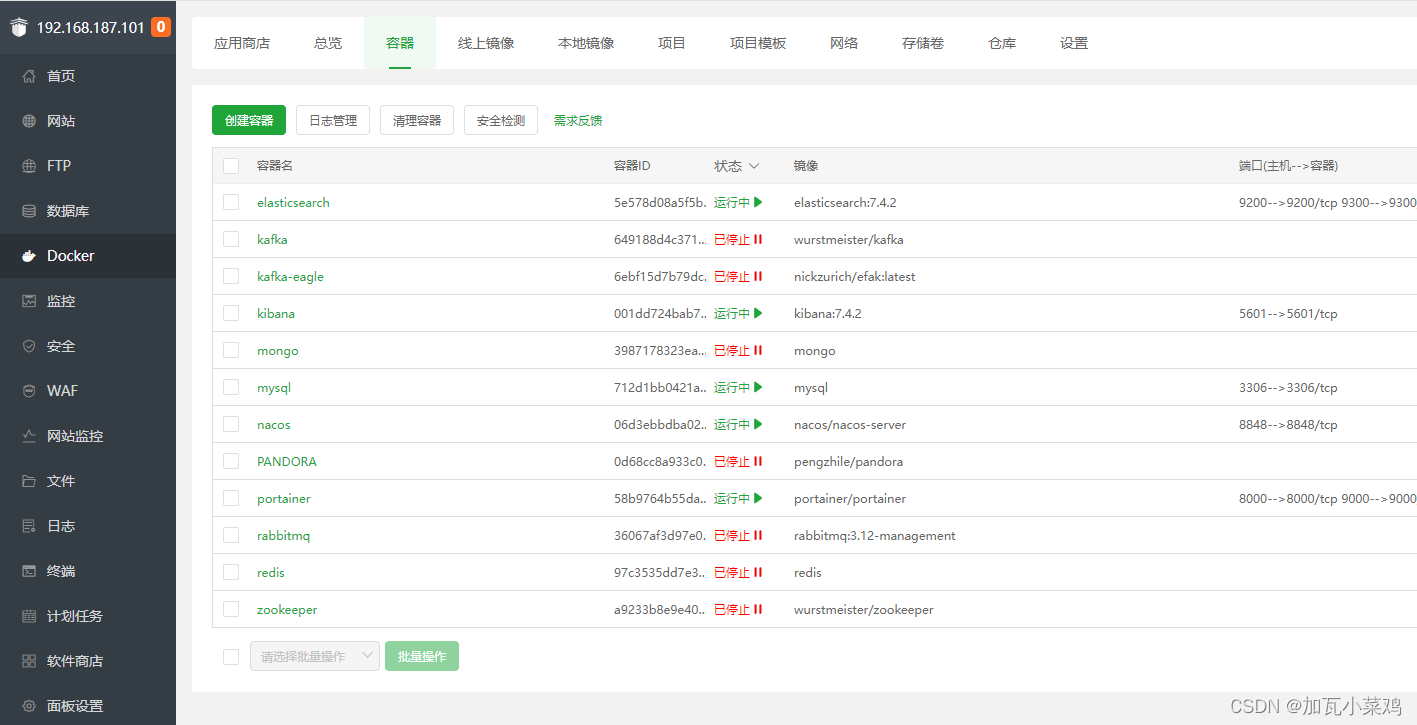Viewport: 1417px width, 725px height.
Task: Click stopped pause icon for PANDORA
Action: (758, 461)
